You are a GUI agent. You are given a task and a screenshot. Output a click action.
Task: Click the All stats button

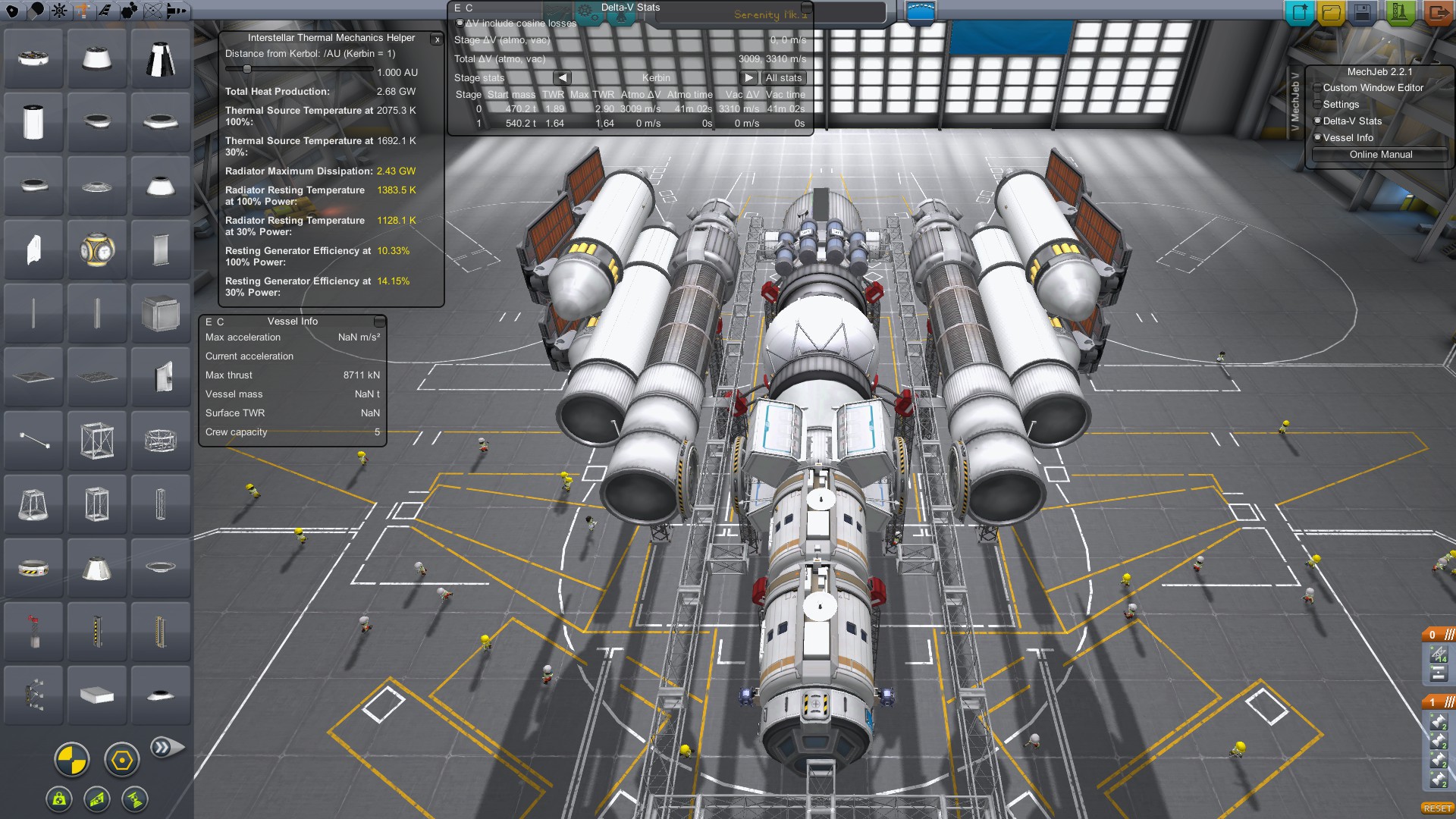tap(783, 77)
